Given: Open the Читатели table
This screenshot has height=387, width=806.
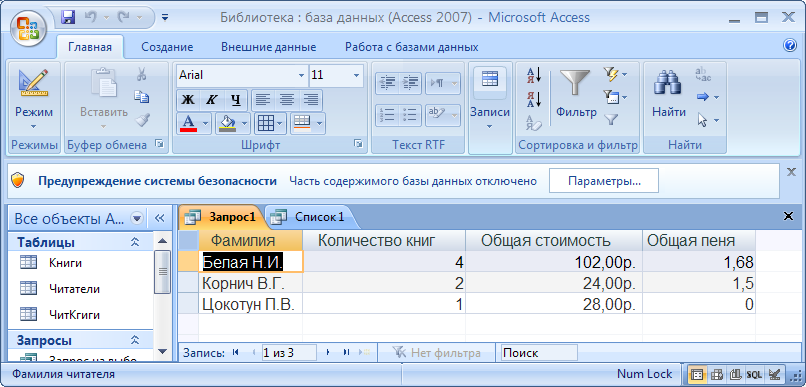Looking at the screenshot, I should point(74,289).
